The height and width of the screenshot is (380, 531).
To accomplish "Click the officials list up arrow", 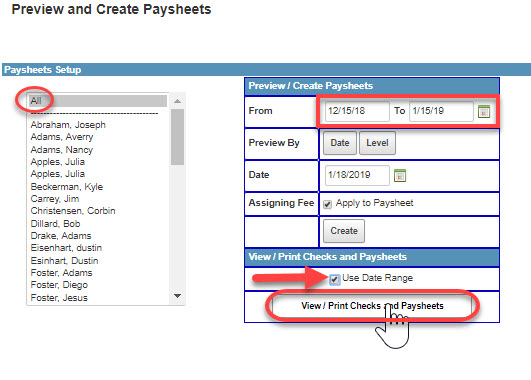I will click(177, 101).
